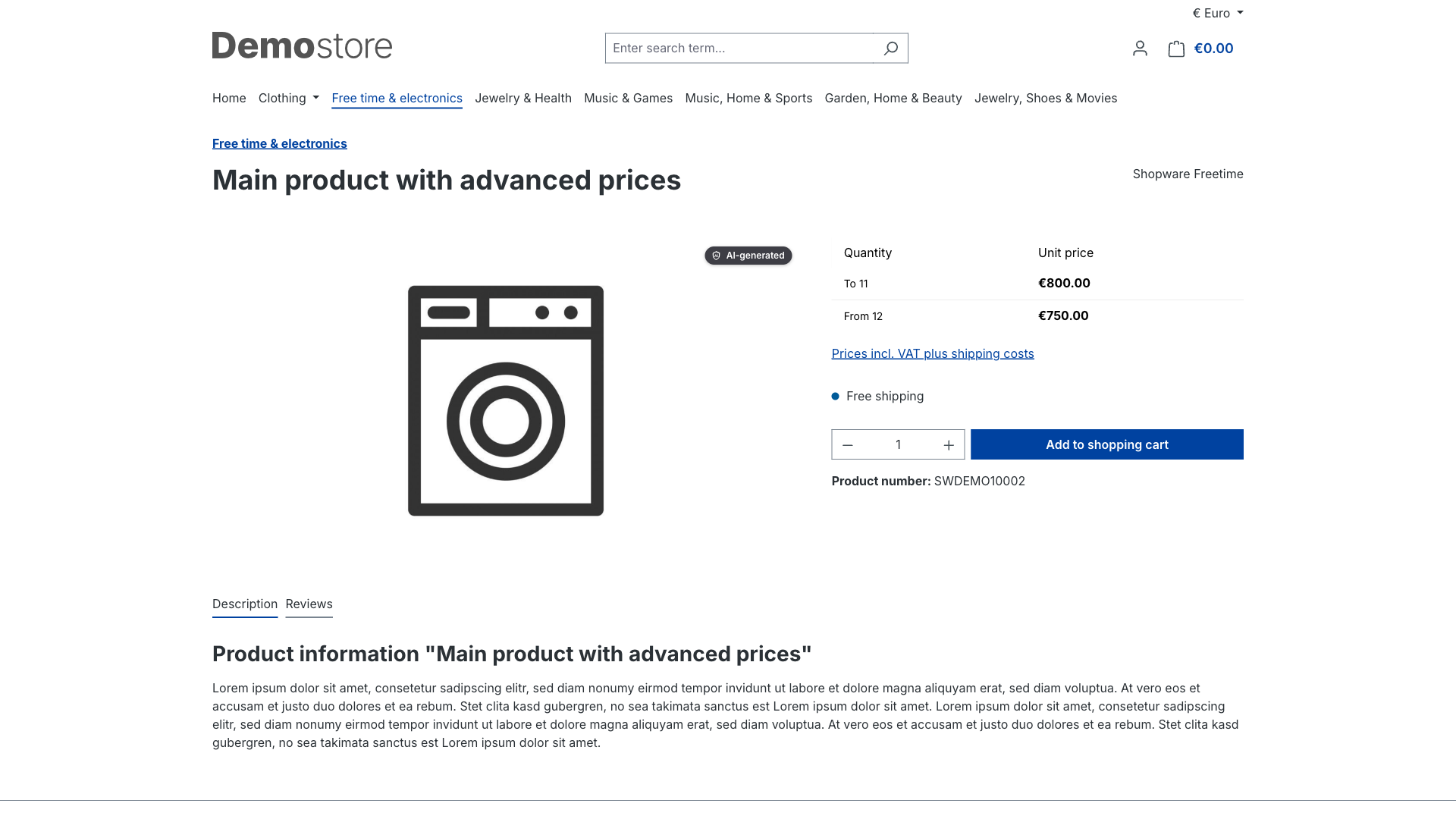
Task: Click Add to shopping cart button
Action: coord(1107,444)
